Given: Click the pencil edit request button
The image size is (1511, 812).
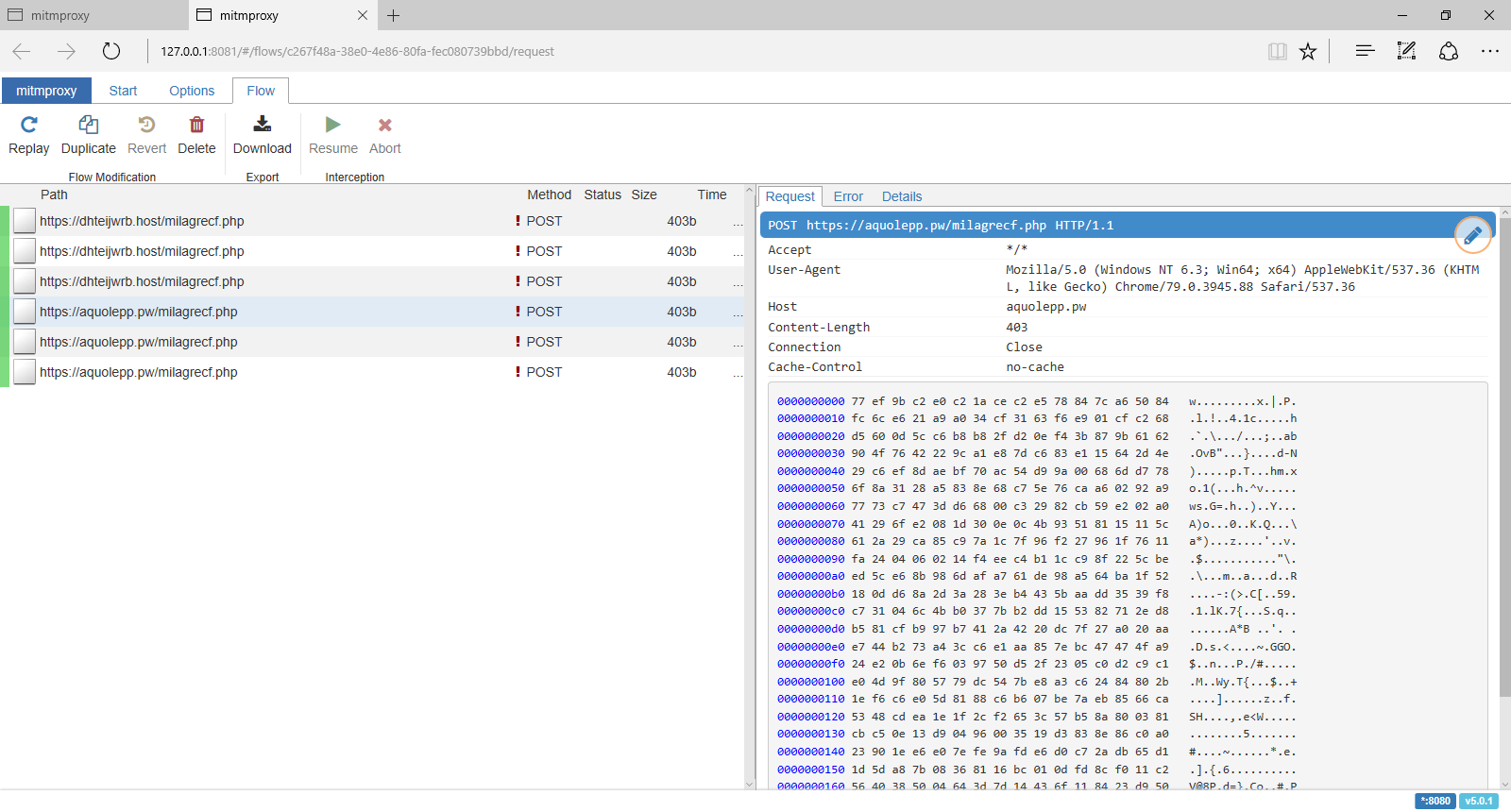Looking at the screenshot, I should [x=1473, y=235].
